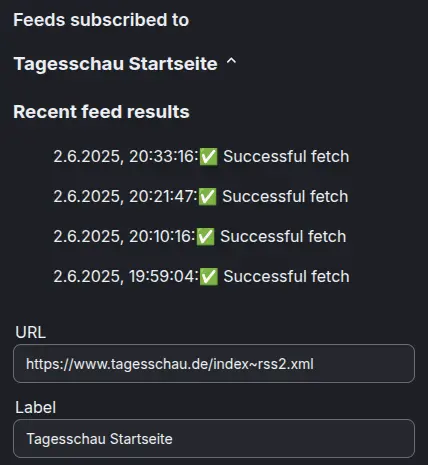Click the 20:21:47 Successful fetch entry
Viewport: 428px width, 465px height.
[201, 196]
